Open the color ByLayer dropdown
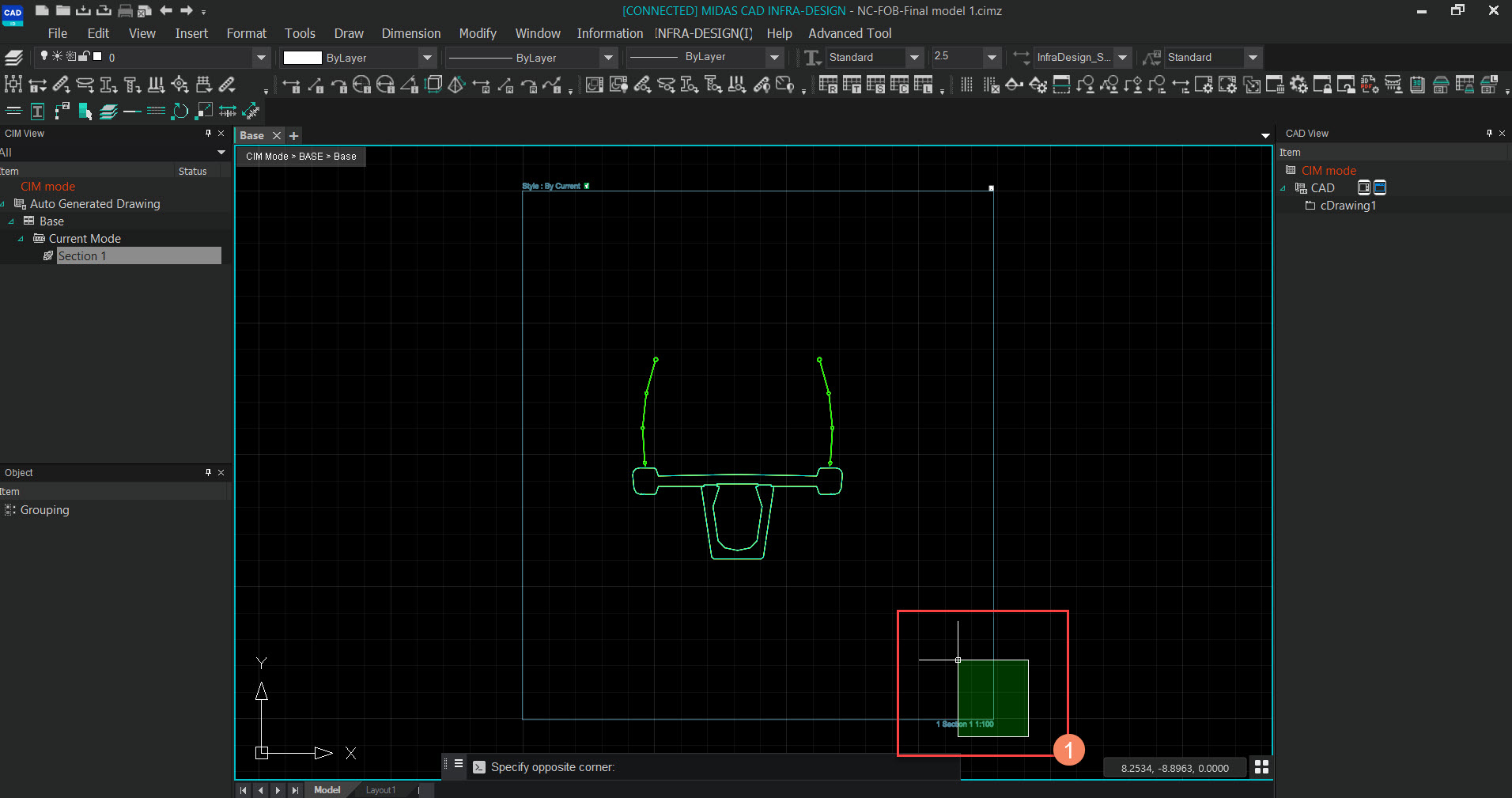1512x798 pixels. pos(427,57)
